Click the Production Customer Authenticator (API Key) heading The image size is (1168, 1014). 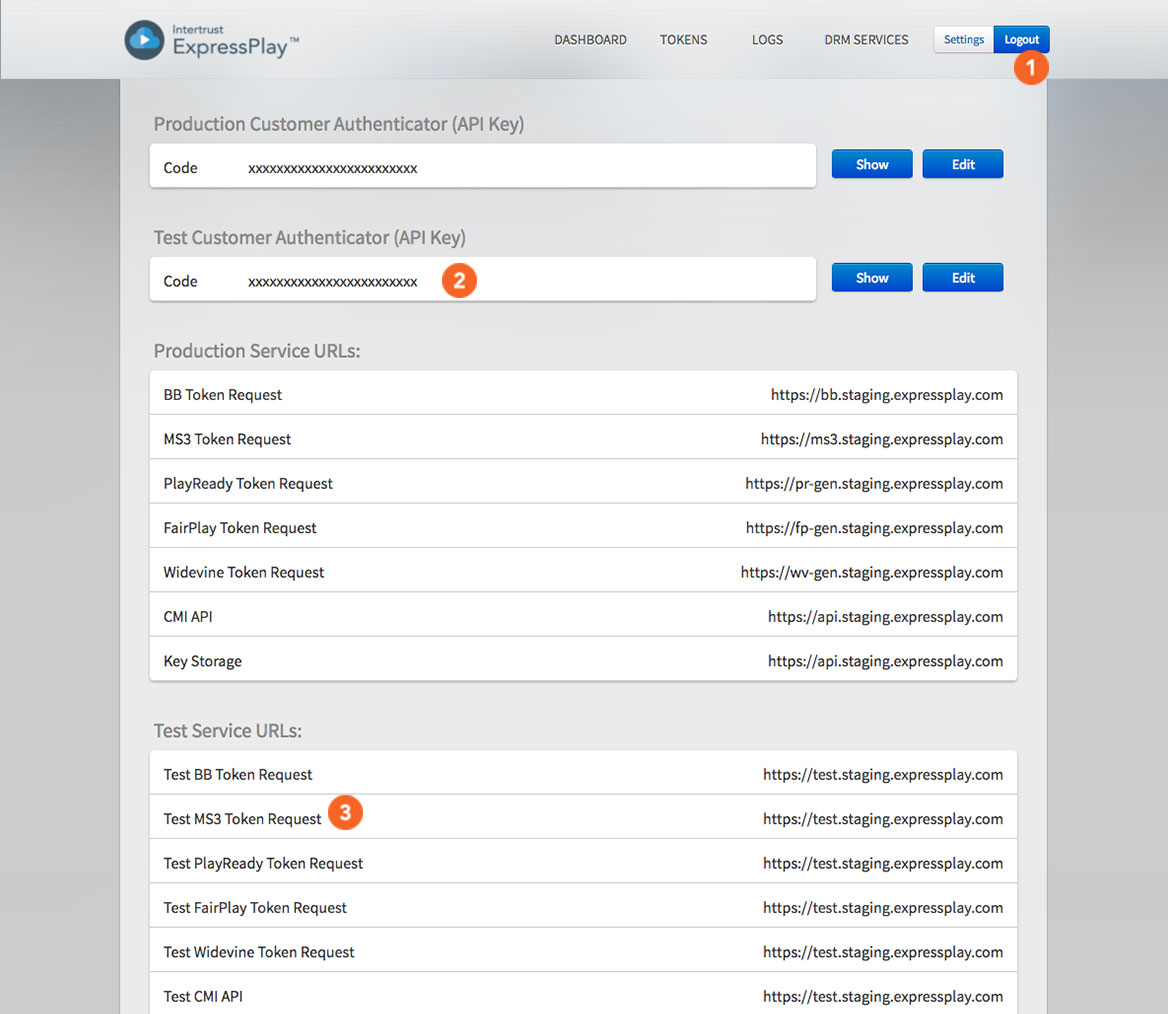point(339,124)
